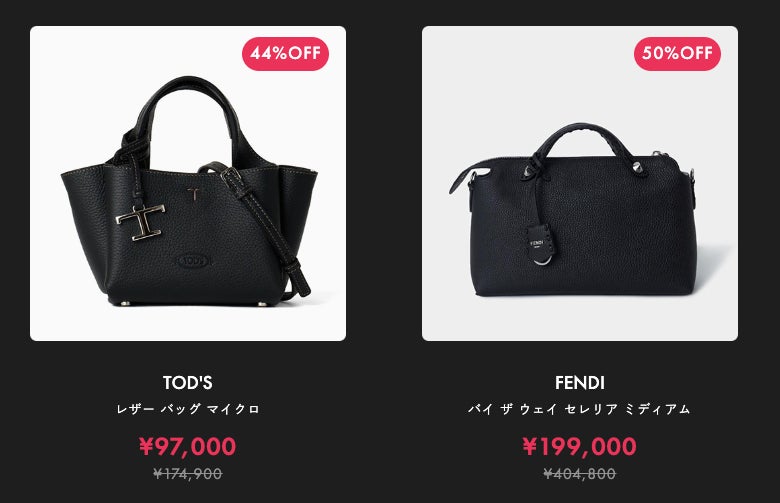Click the FENDI bag's top handle
Image resolution: width=780 pixels, height=503 pixels.
pos(581,144)
